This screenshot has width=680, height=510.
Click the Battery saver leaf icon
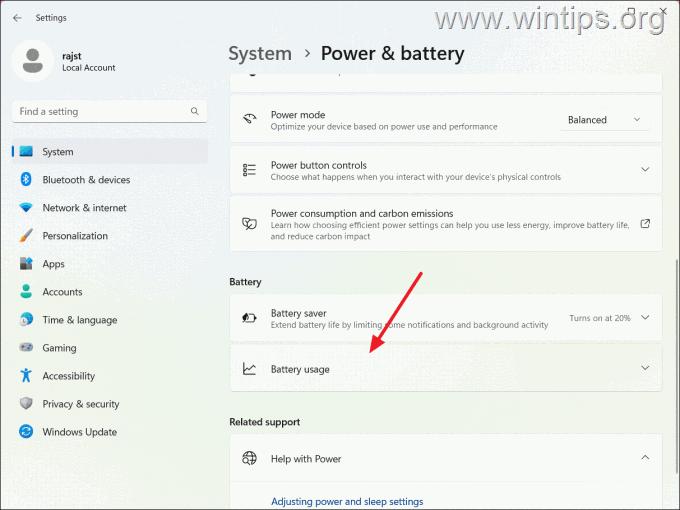[x=249, y=318]
